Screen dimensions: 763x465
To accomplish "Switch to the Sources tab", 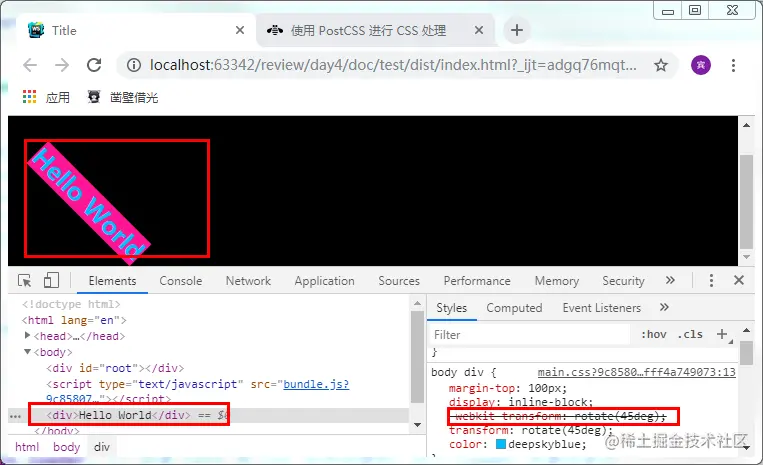I will pos(399,281).
